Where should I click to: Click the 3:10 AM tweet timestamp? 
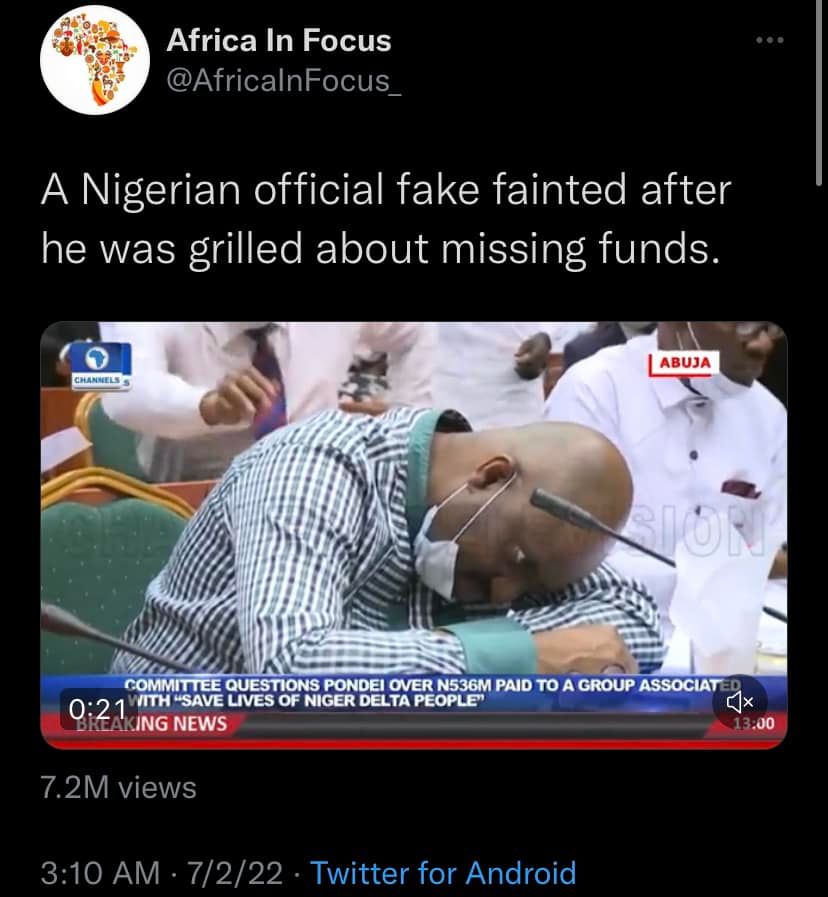[100, 872]
